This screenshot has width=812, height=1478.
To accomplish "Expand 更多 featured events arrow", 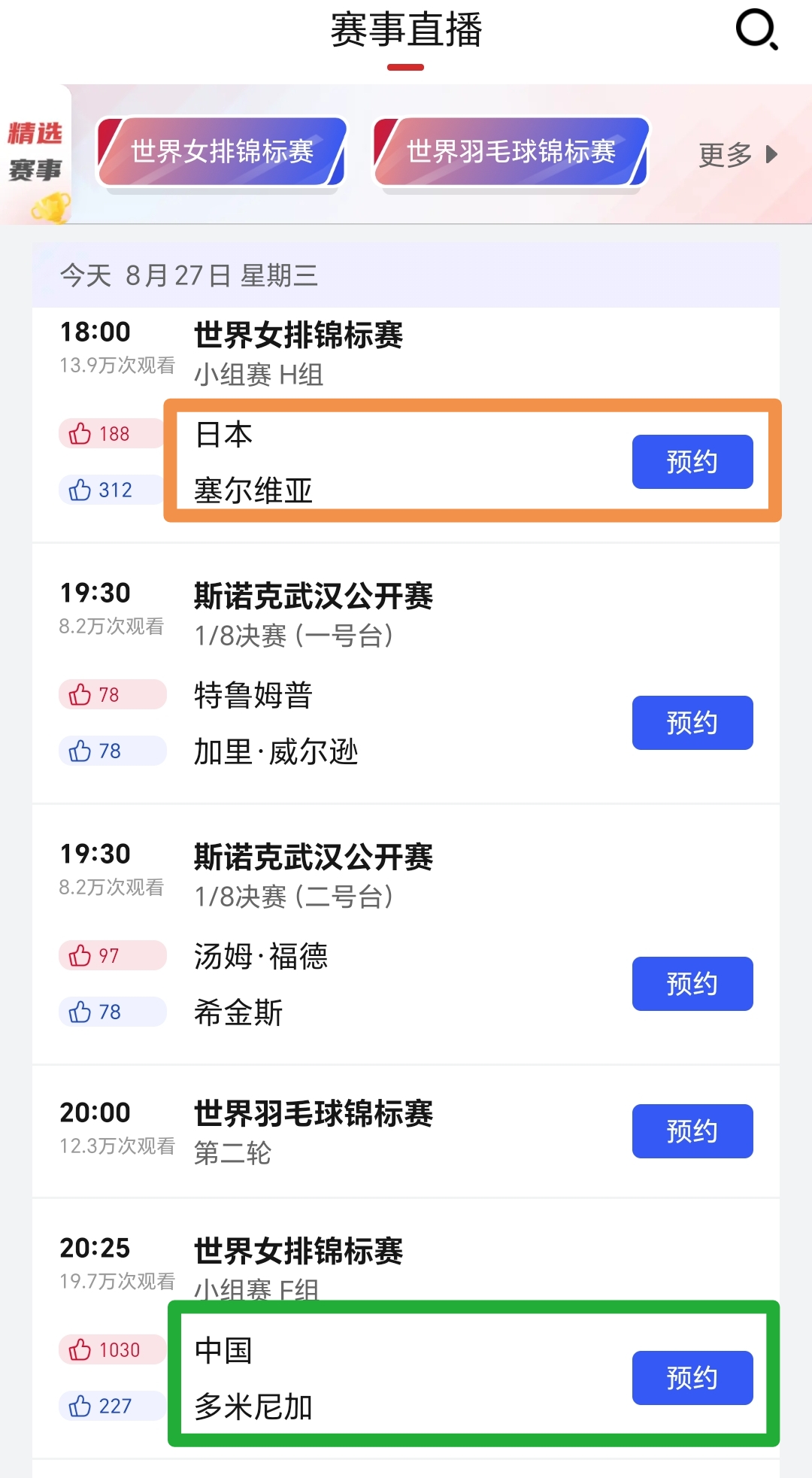I will click(737, 155).
